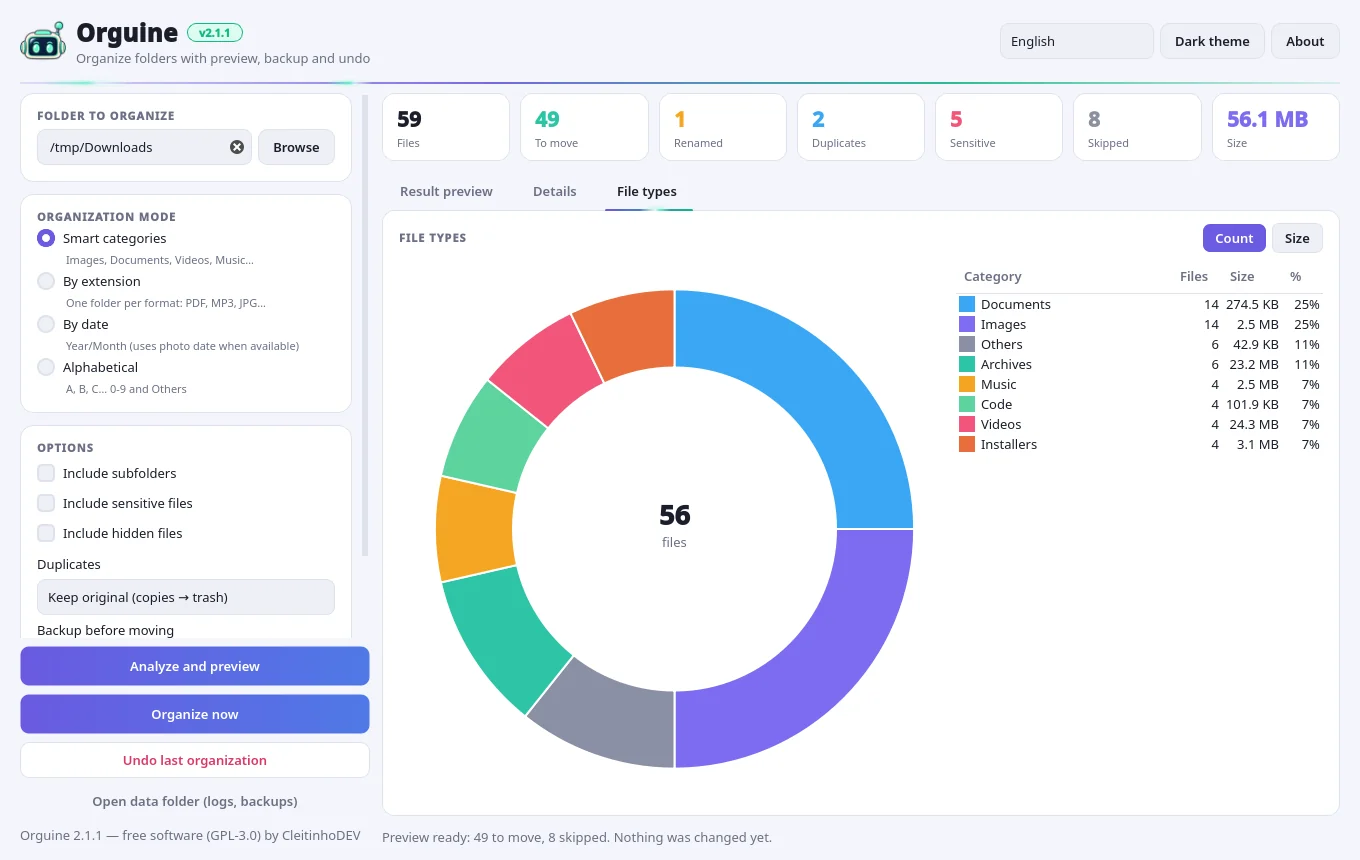The width and height of the screenshot is (1360, 860).
Task: Click the 2 Duplicates stat card
Action: (861, 127)
